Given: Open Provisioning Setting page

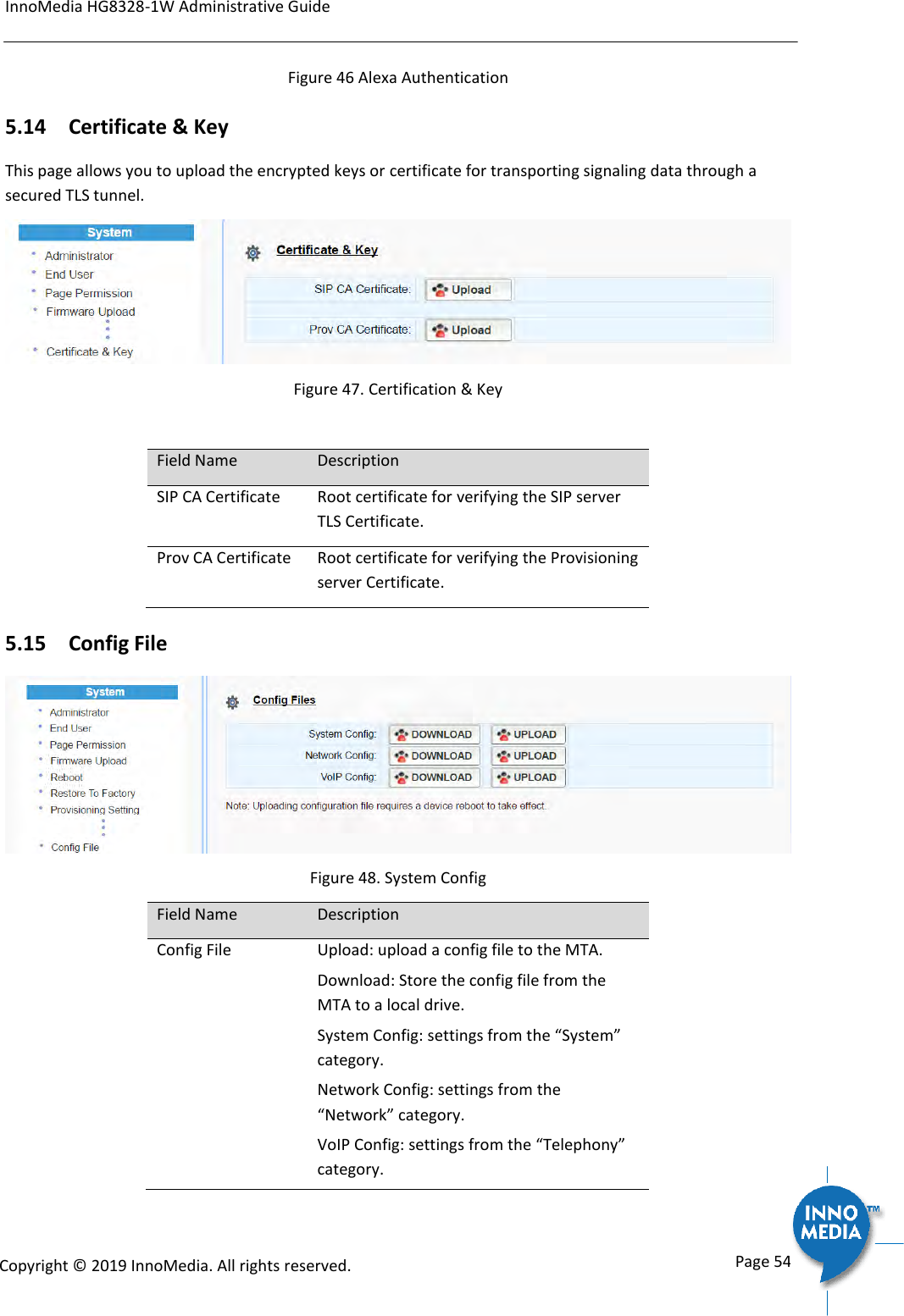Looking at the screenshot, I should (x=95, y=810).
